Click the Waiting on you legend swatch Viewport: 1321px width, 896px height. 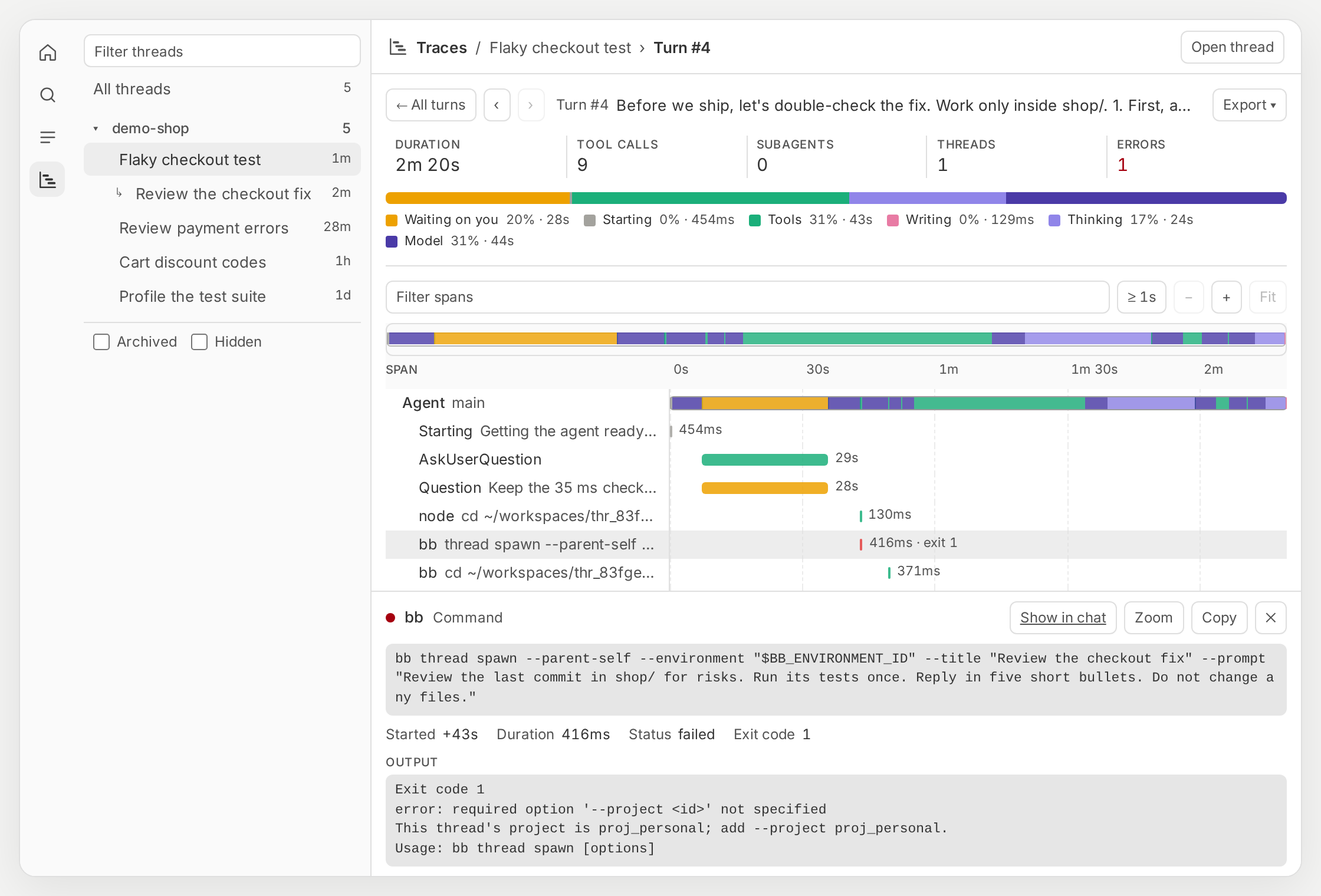click(392, 220)
